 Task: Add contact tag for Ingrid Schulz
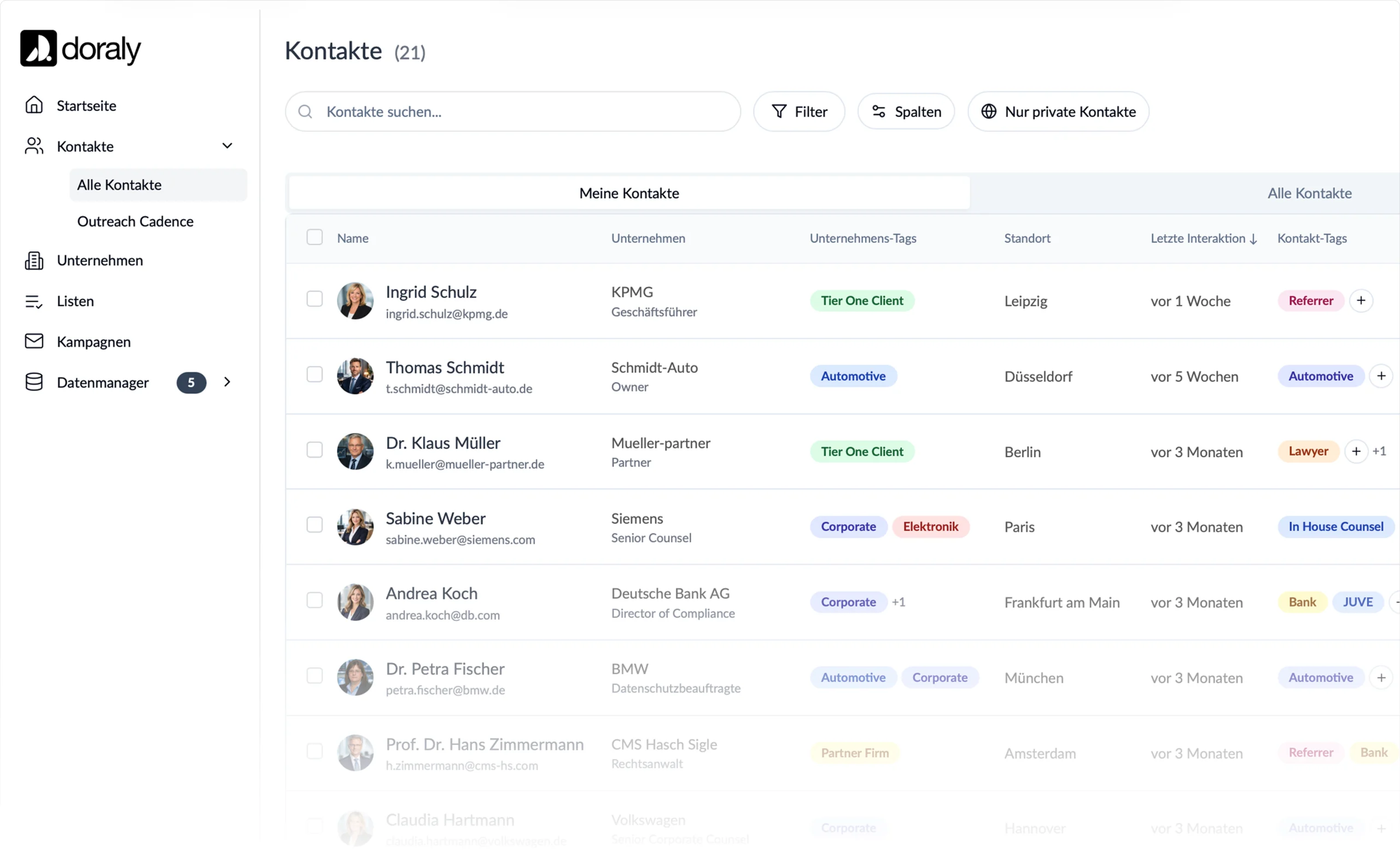(1361, 300)
